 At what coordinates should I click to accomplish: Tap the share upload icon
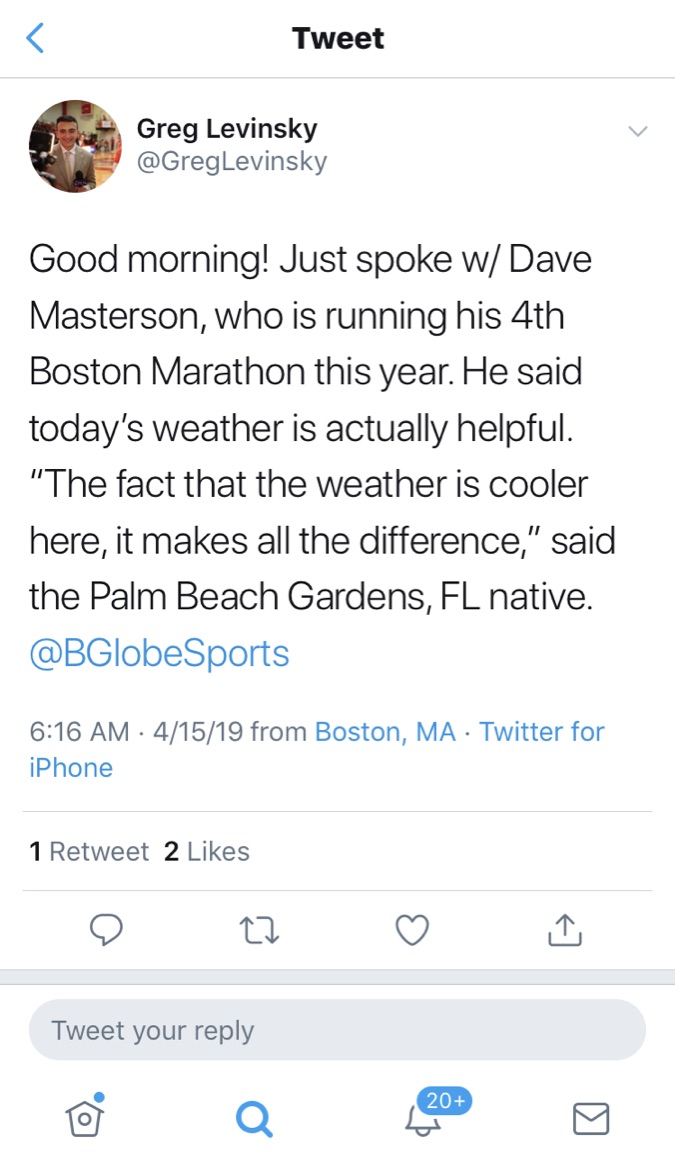[565, 931]
